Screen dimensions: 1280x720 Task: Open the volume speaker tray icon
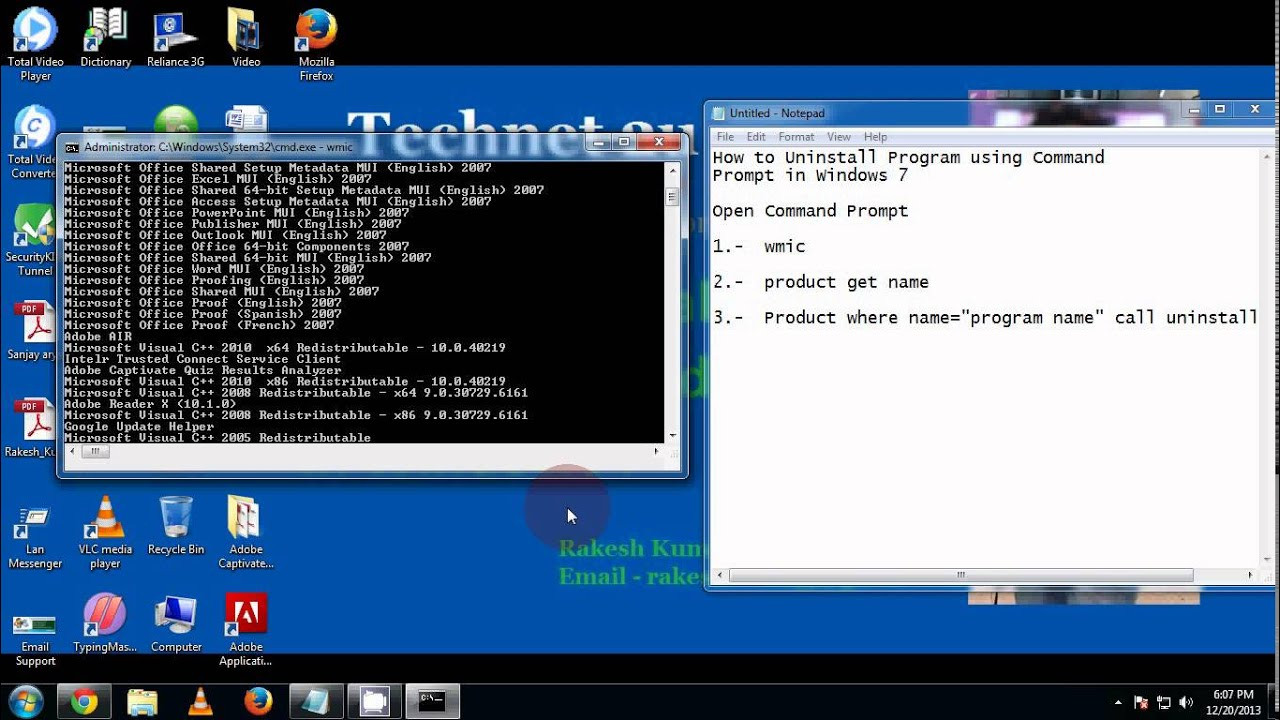pos(1186,703)
